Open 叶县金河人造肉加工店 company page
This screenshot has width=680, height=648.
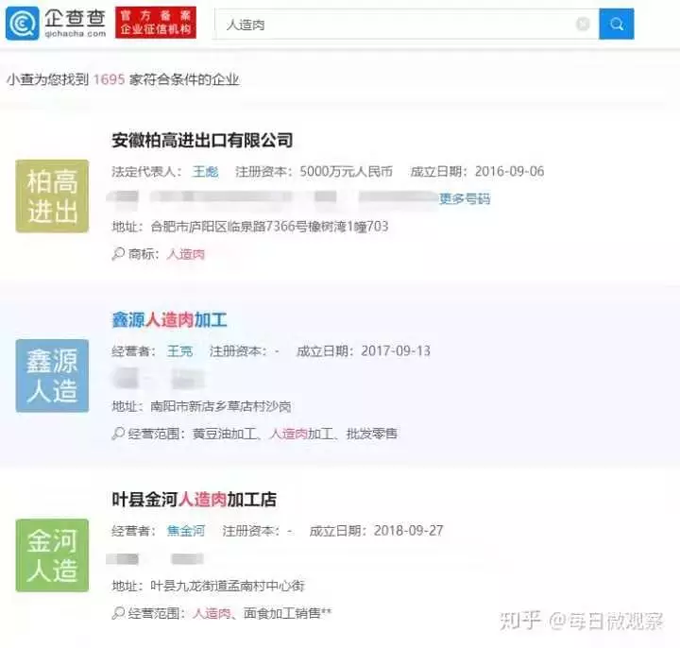[194, 499]
